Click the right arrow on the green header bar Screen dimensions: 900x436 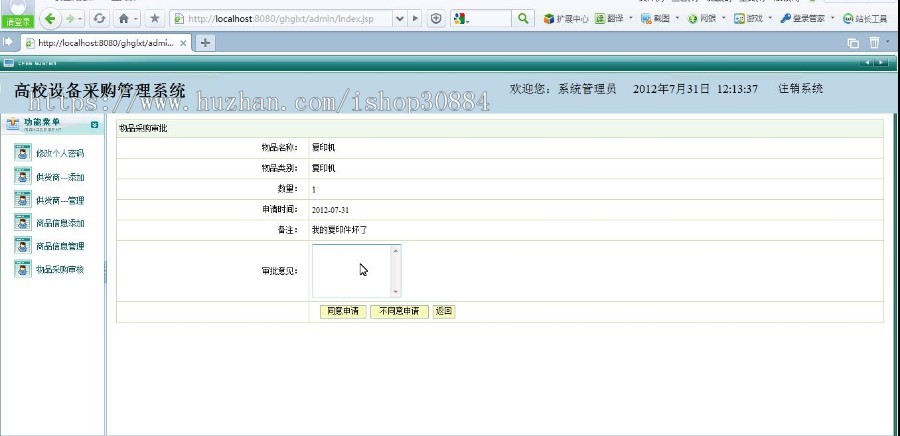click(x=881, y=63)
